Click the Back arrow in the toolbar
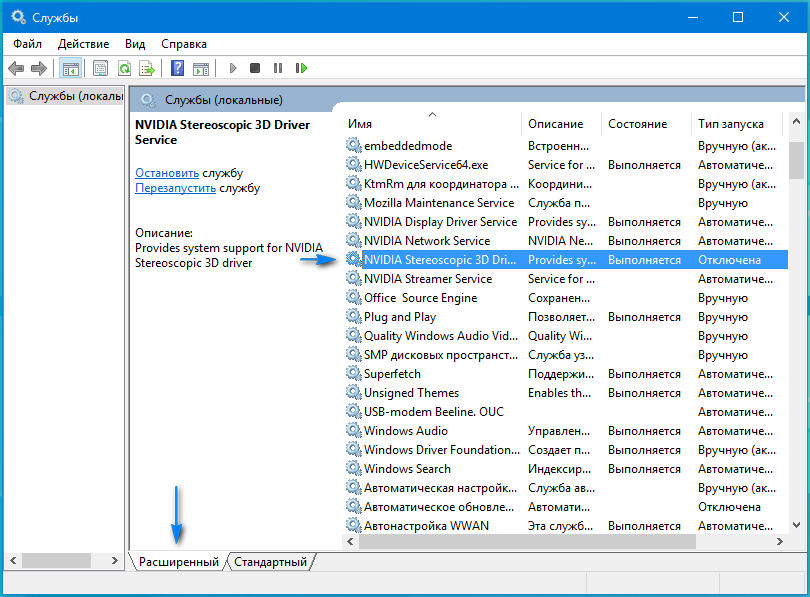 (x=16, y=68)
